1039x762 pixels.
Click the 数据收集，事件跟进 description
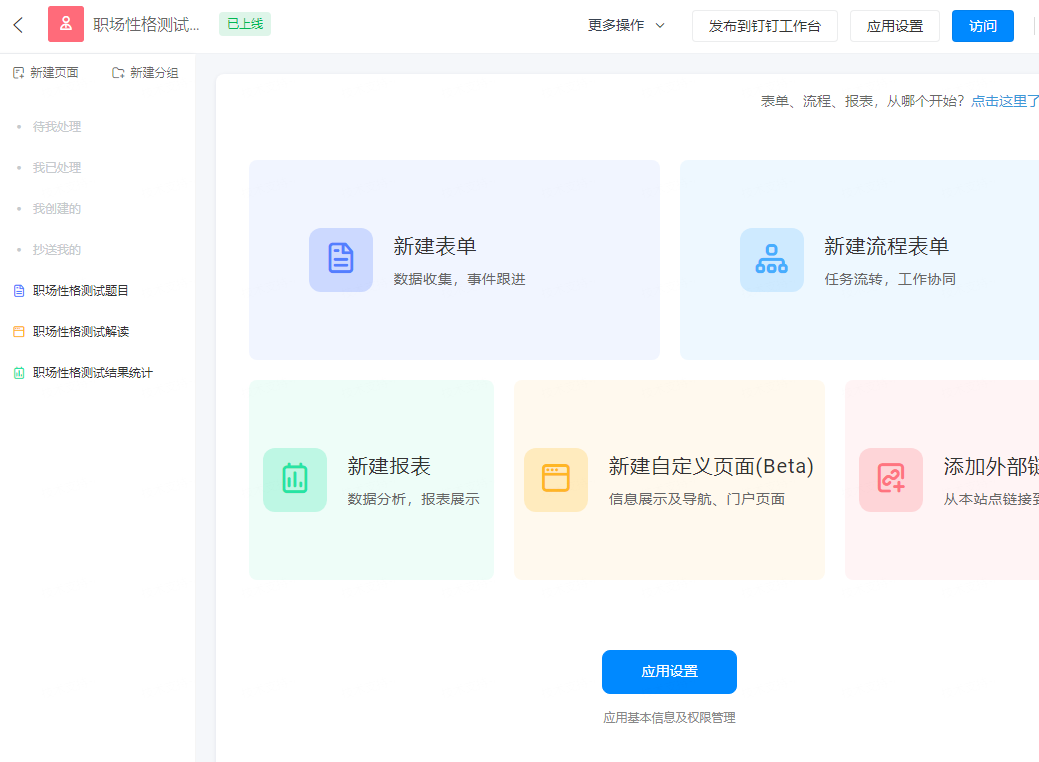459,280
